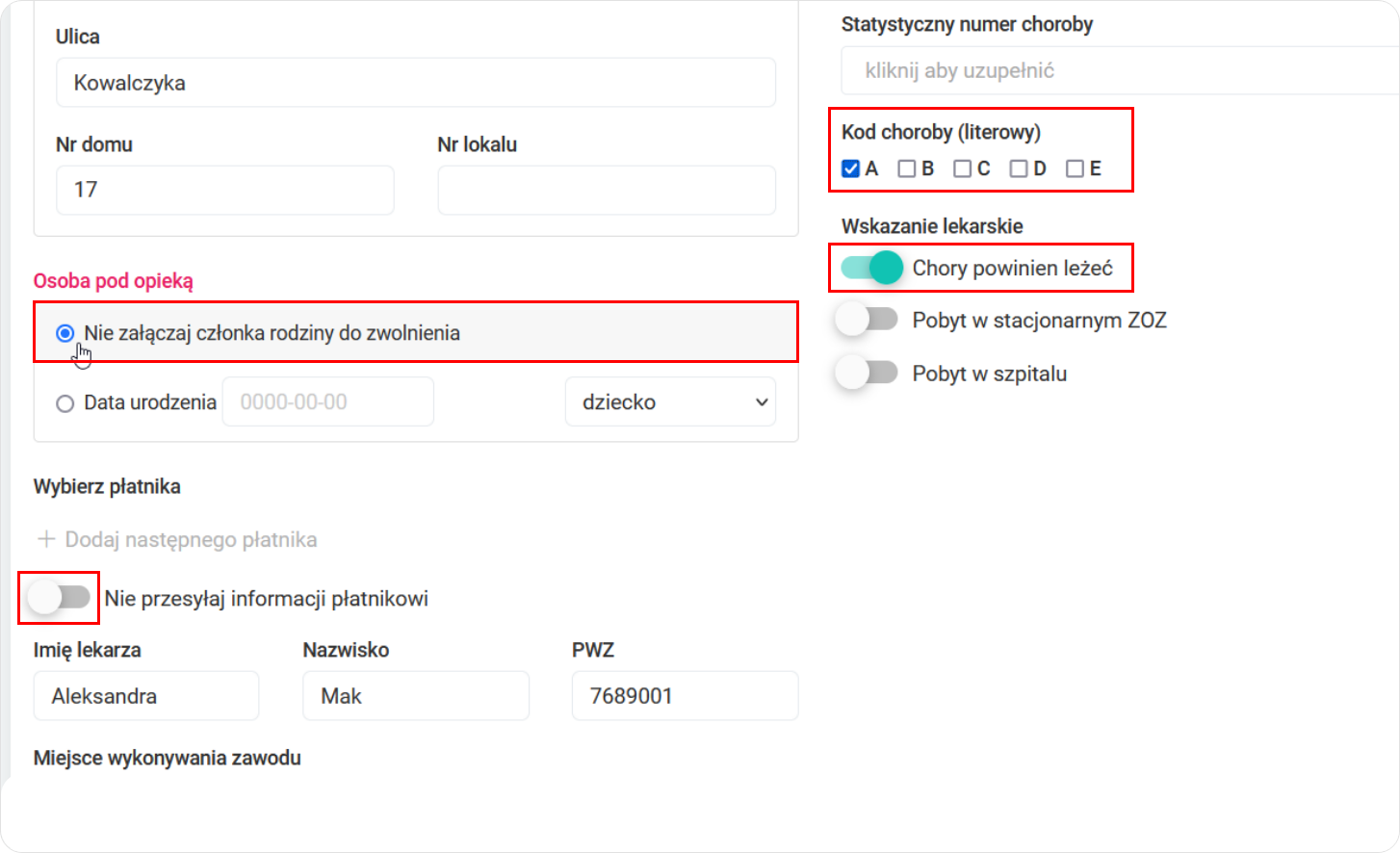Click the empty "Nr lokalu" field
The width and height of the screenshot is (1400, 853).
(607, 190)
